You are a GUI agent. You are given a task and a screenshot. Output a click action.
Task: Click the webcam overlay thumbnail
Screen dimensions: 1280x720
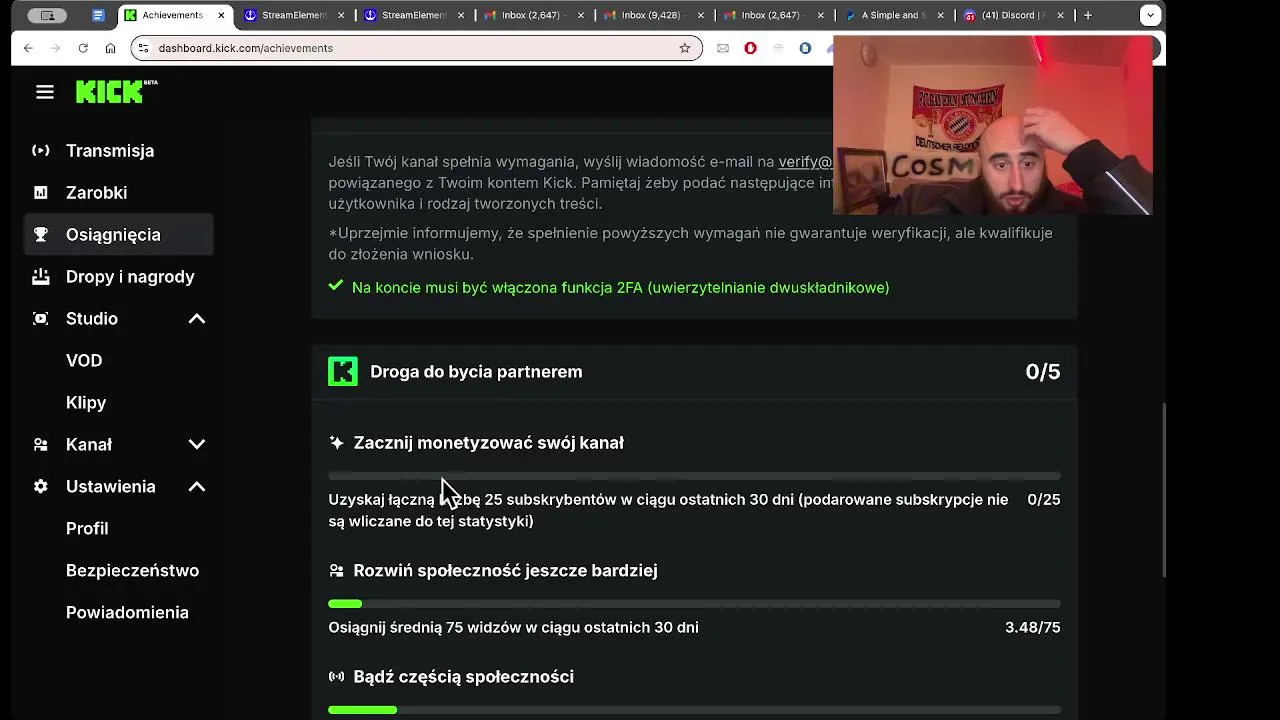[992, 125]
